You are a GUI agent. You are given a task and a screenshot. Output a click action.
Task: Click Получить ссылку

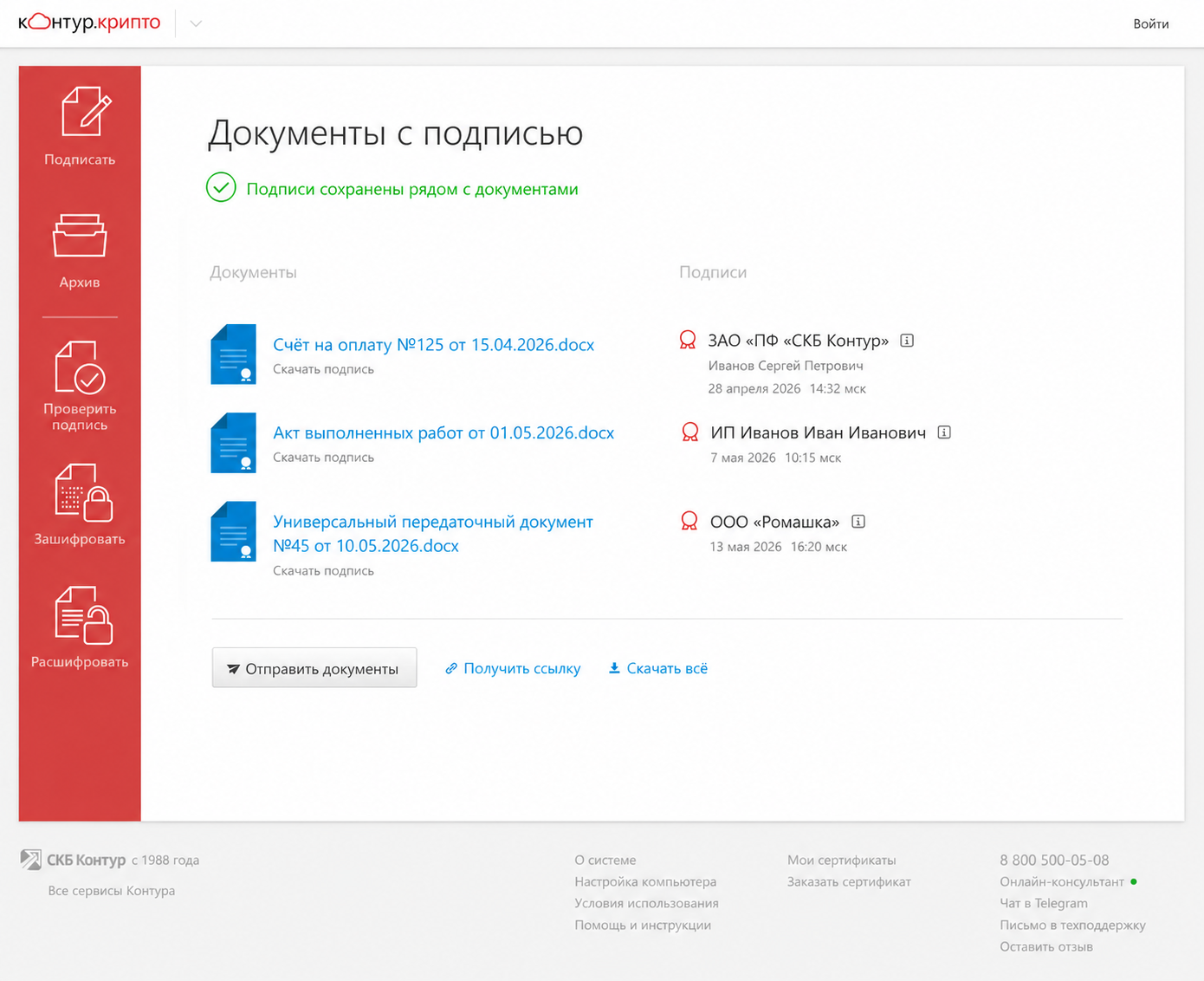(x=513, y=668)
